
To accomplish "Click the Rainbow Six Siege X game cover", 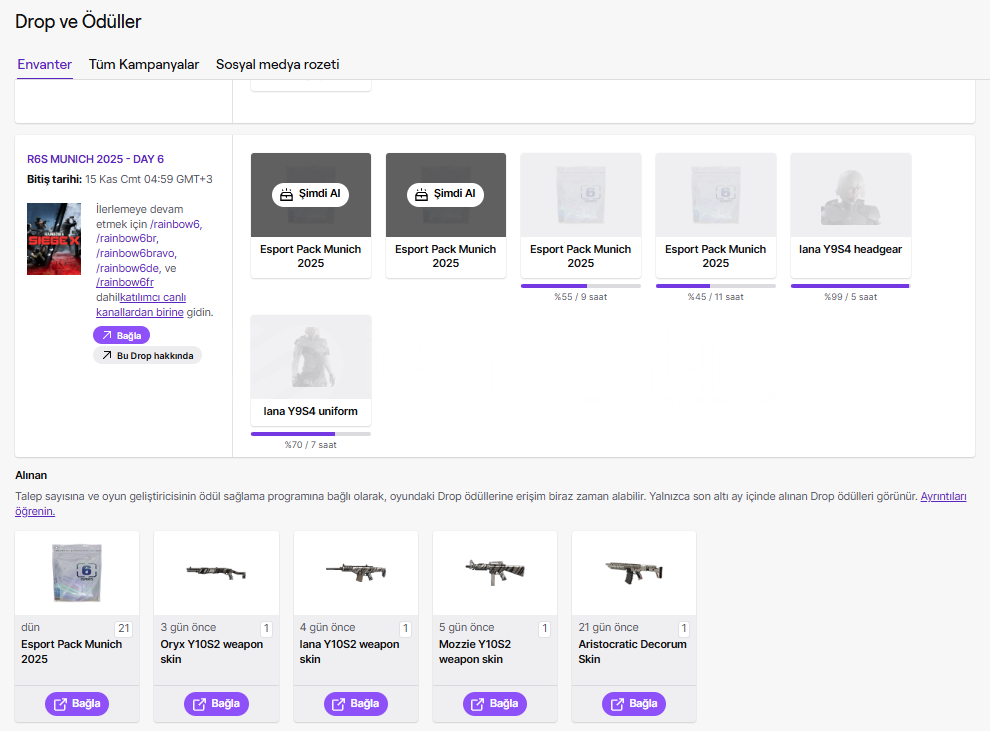I will click(x=54, y=239).
